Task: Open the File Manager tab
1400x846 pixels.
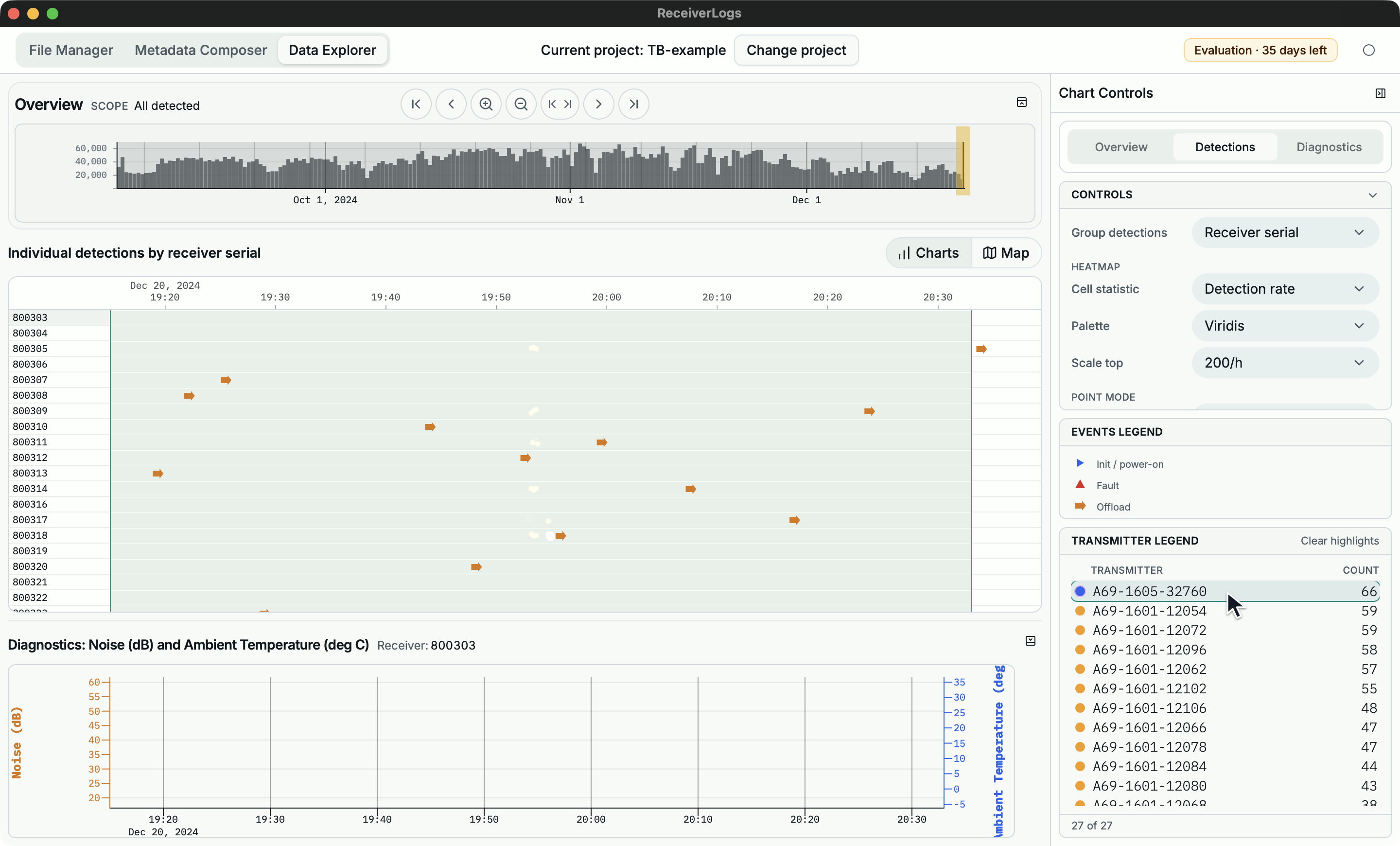Action: click(71, 50)
